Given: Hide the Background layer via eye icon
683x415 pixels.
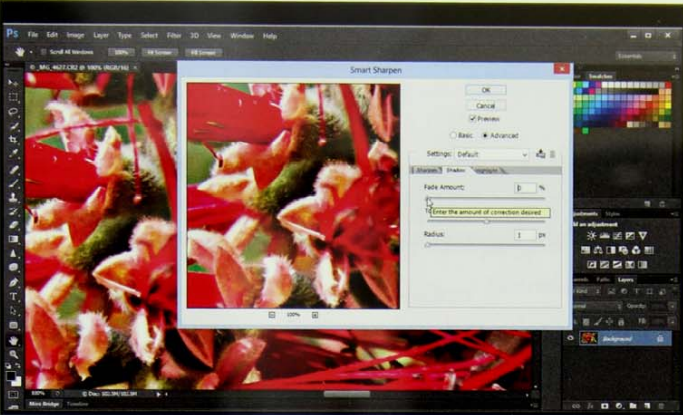Looking at the screenshot, I should coord(571,339).
